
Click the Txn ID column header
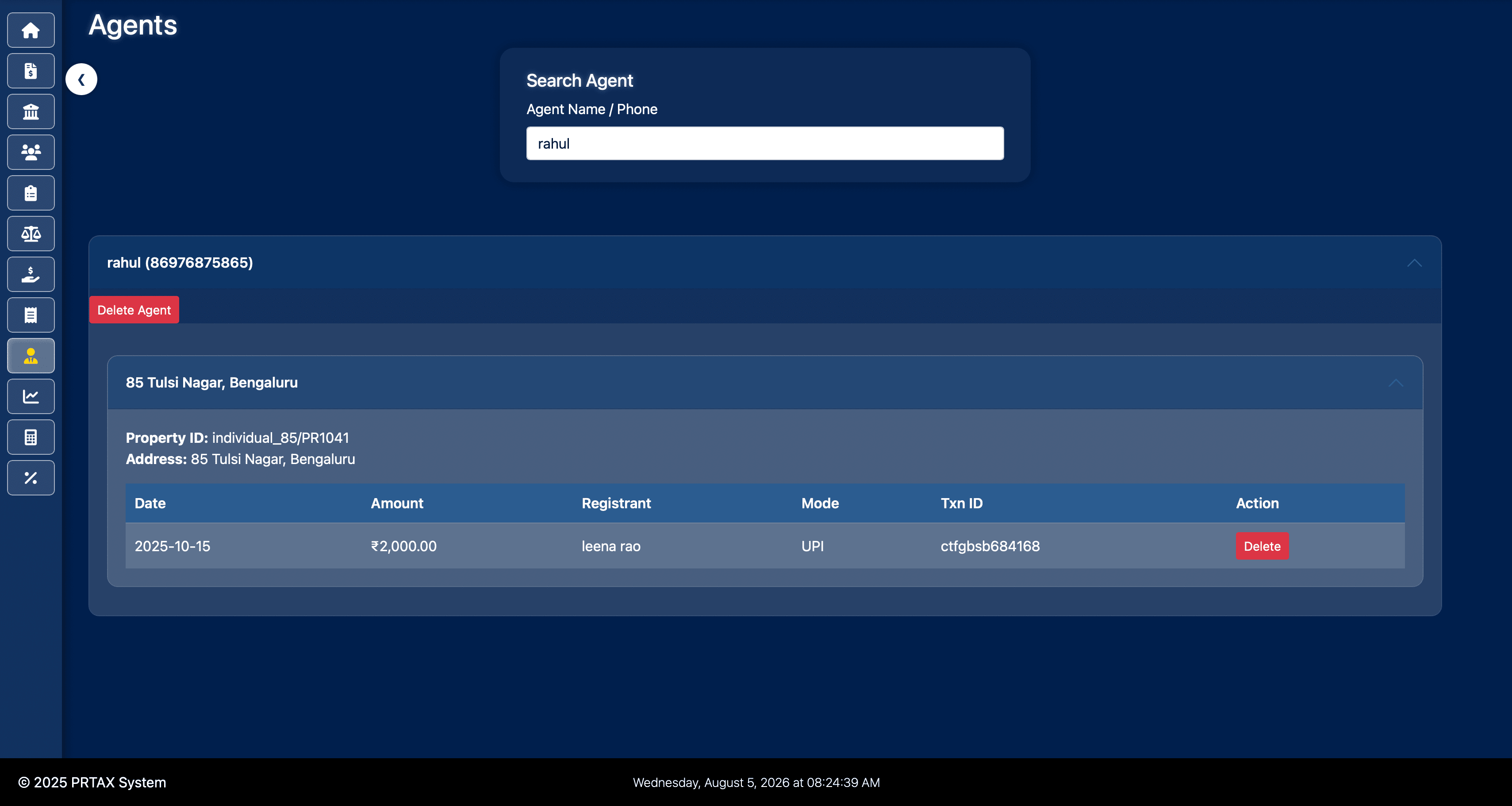point(961,503)
